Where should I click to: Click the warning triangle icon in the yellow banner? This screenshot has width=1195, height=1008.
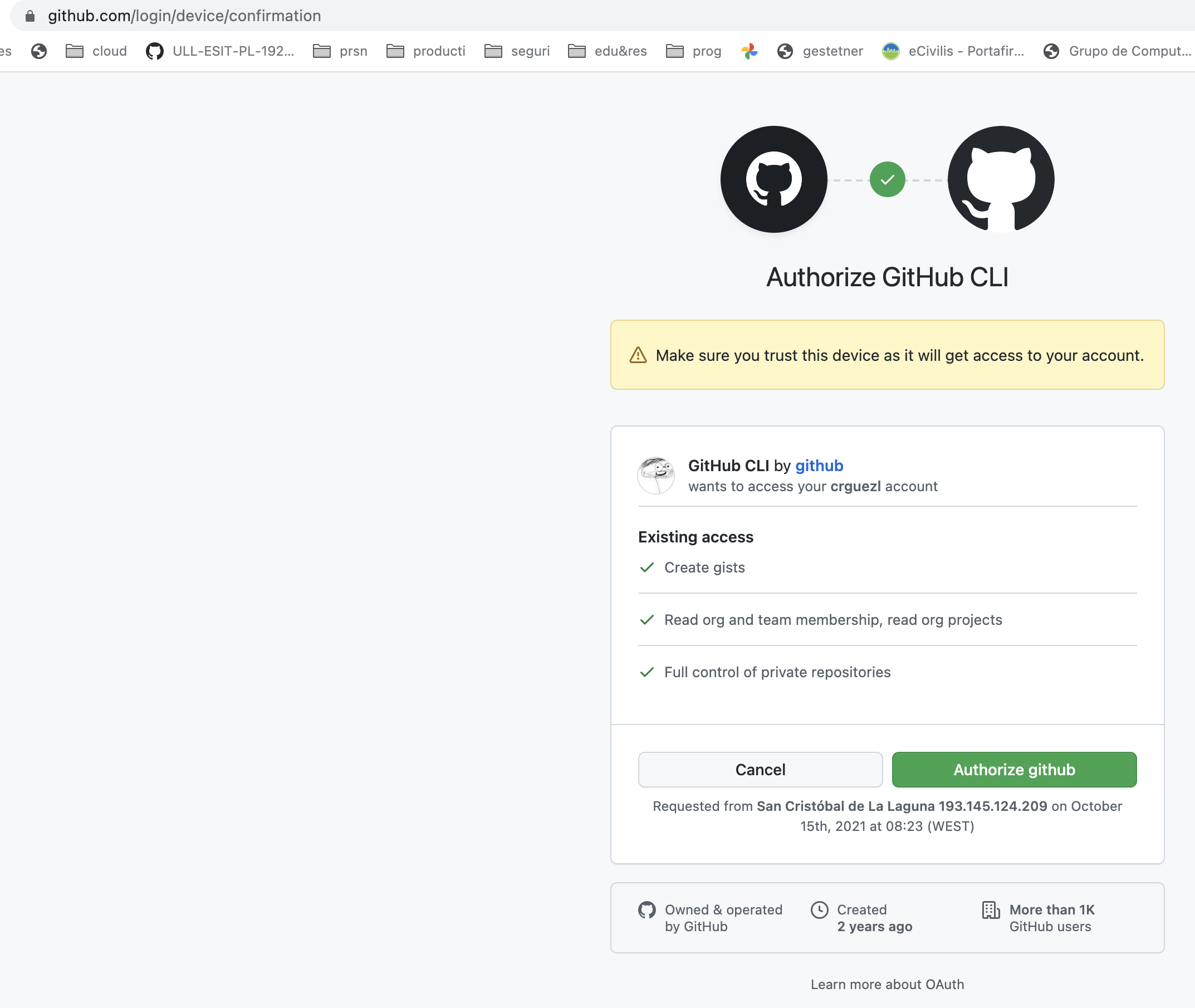pos(638,355)
